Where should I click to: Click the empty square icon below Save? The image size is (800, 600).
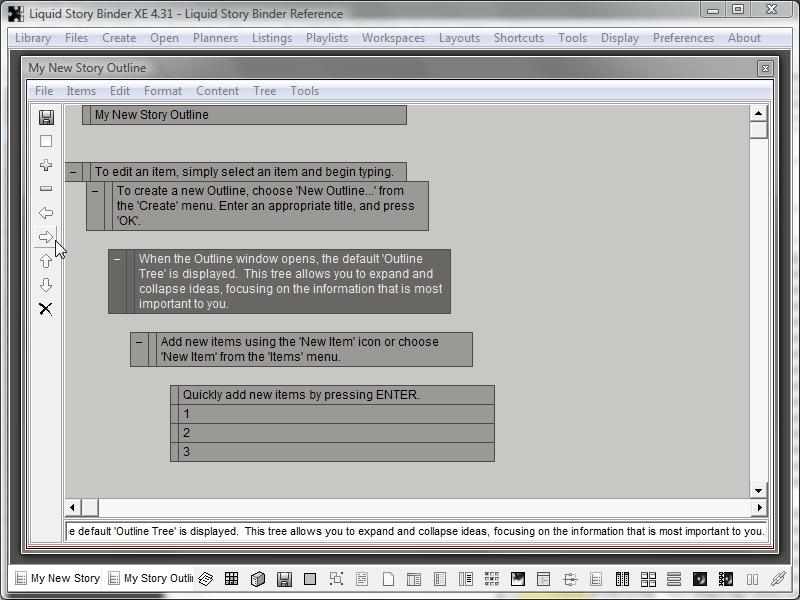pyautogui.click(x=46, y=141)
